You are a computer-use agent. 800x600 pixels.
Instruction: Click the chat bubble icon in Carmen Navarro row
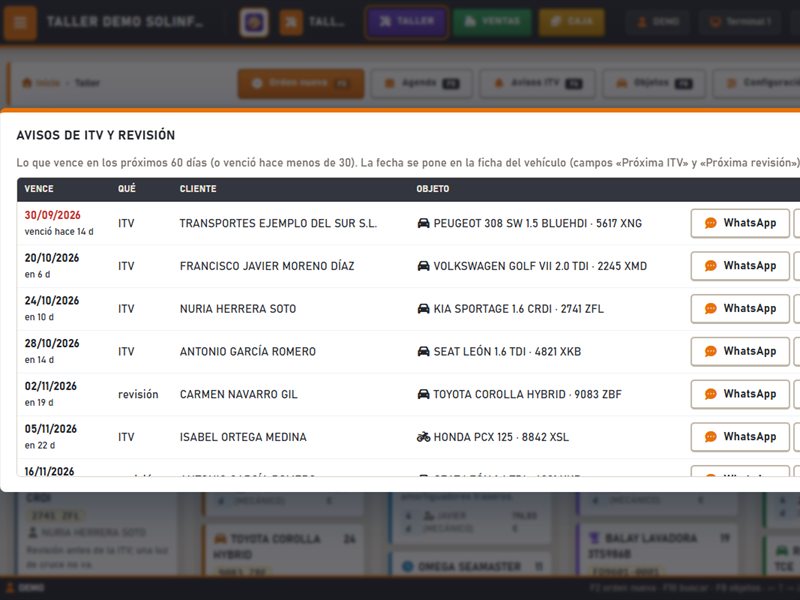(x=710, y=394)
